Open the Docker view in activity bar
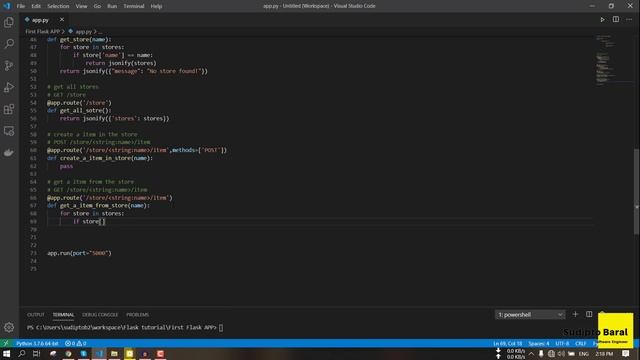Viewport: 640px width, 360px height. point(9,153)
